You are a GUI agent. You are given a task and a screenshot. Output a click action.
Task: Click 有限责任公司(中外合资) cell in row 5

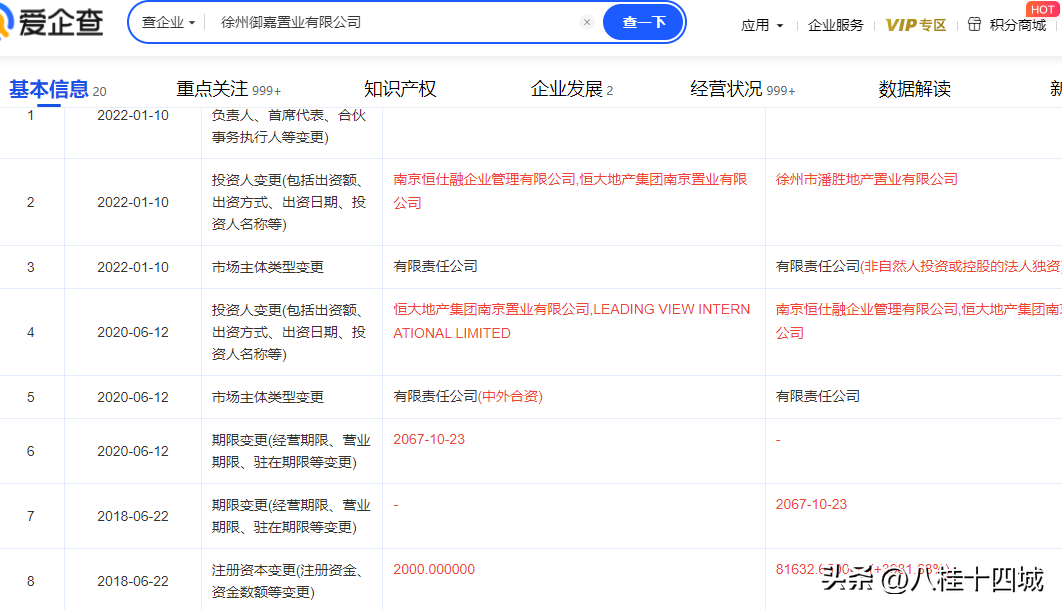[x=574, y=397]
